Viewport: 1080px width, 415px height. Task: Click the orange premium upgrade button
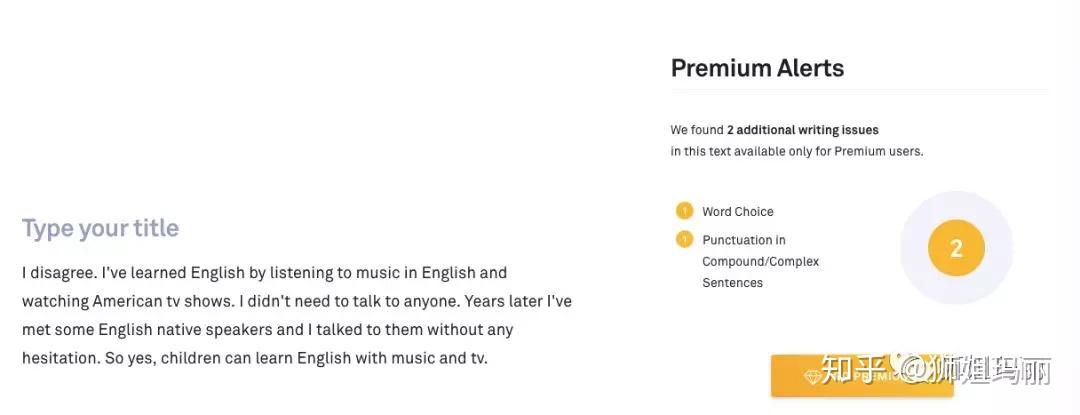point(861,376)
